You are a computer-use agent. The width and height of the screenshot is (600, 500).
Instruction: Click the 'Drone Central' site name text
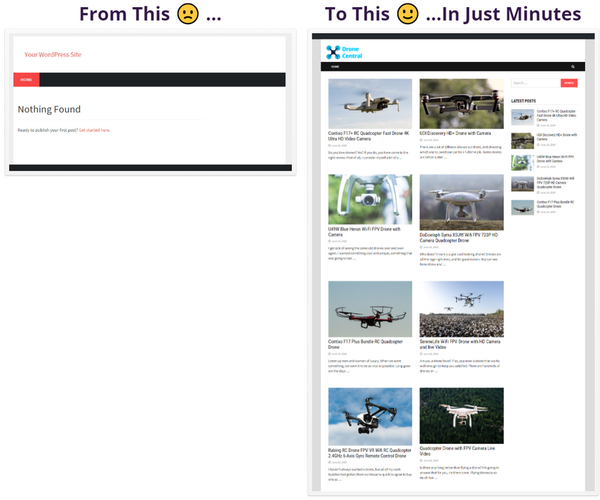(x=352, y=52)
